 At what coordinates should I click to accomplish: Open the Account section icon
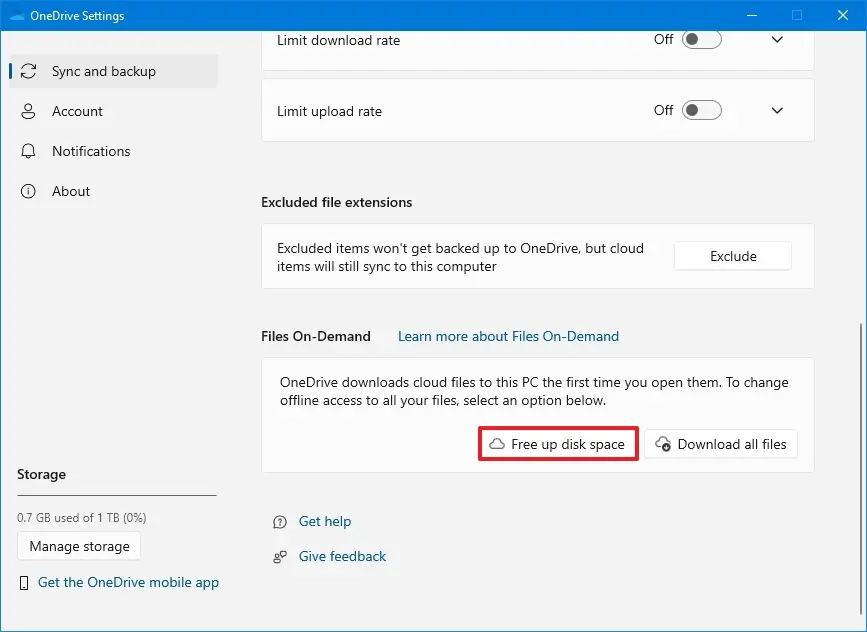click(28, 111)
